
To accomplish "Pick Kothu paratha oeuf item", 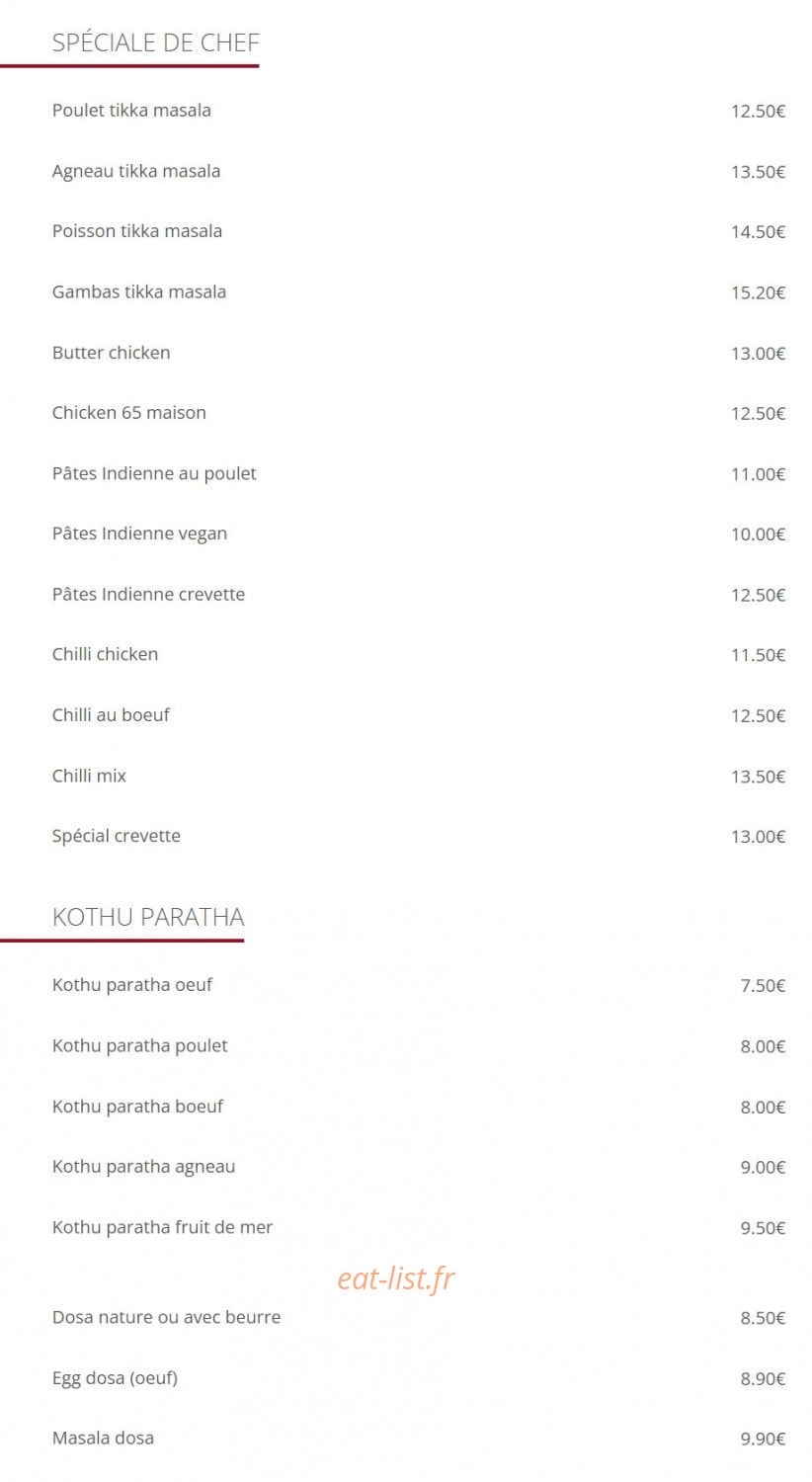I will (x=132, y=985).
